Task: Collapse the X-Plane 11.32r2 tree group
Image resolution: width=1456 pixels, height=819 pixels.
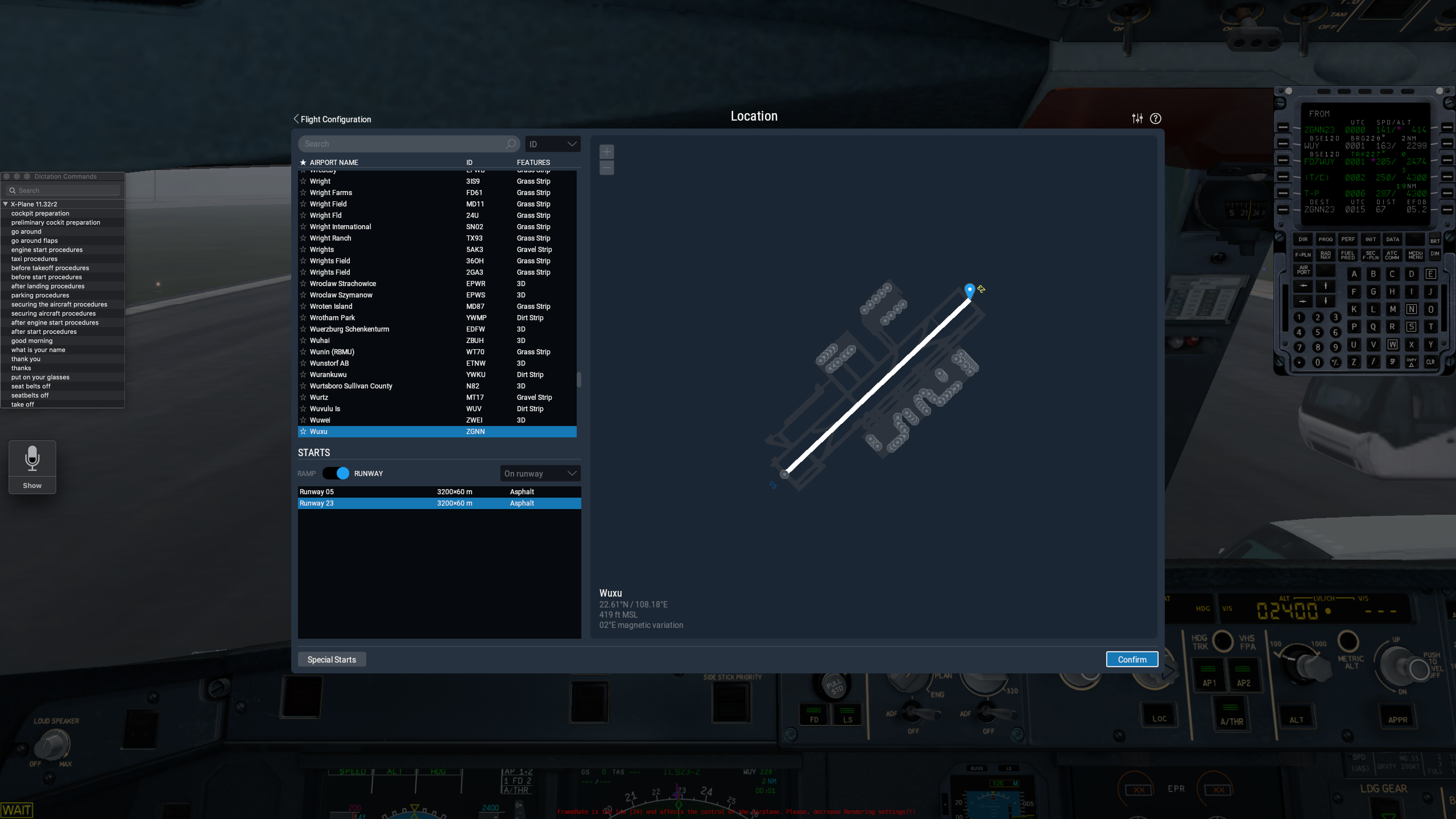Action: 6,204
